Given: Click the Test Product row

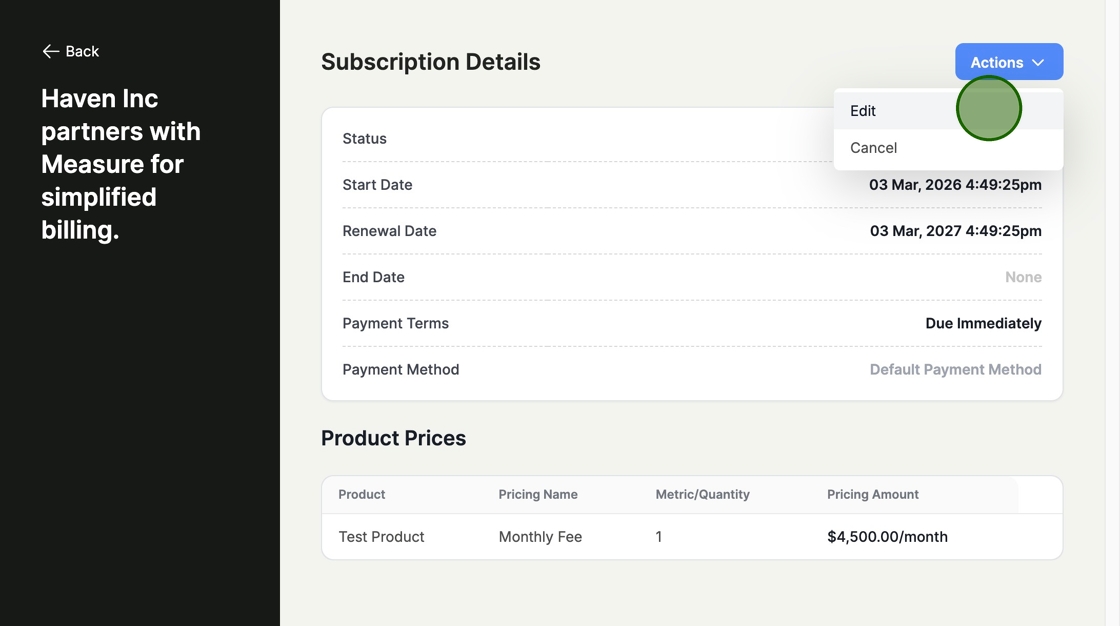Looking at the screenshot, I should (x=381, y=537).
